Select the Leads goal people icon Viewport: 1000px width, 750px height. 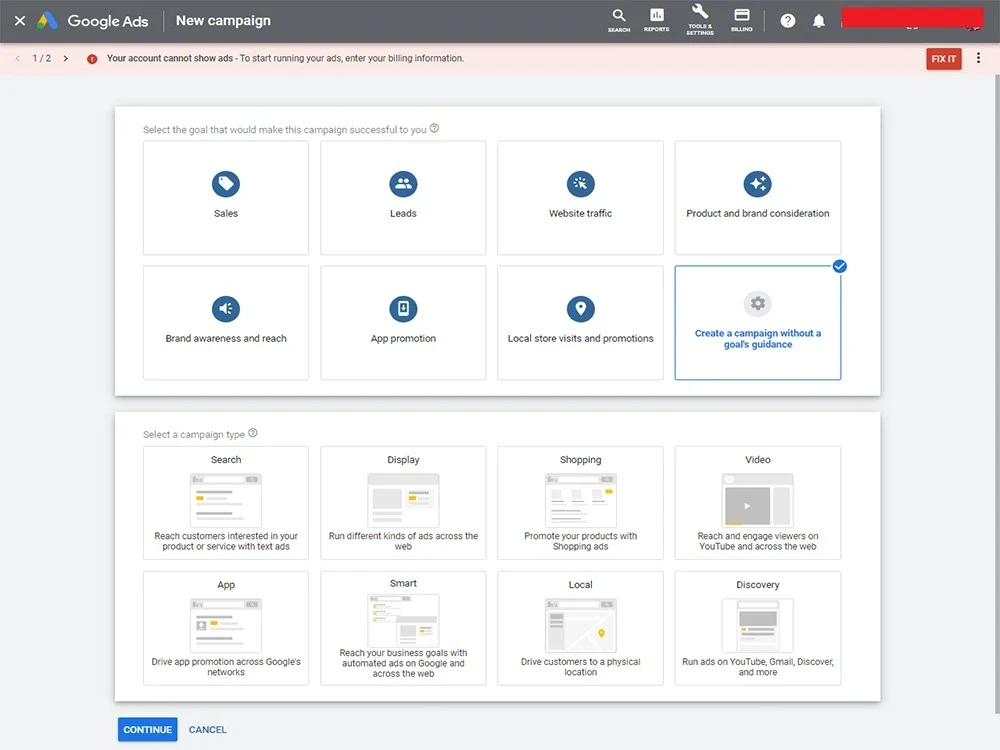point(403,184)
